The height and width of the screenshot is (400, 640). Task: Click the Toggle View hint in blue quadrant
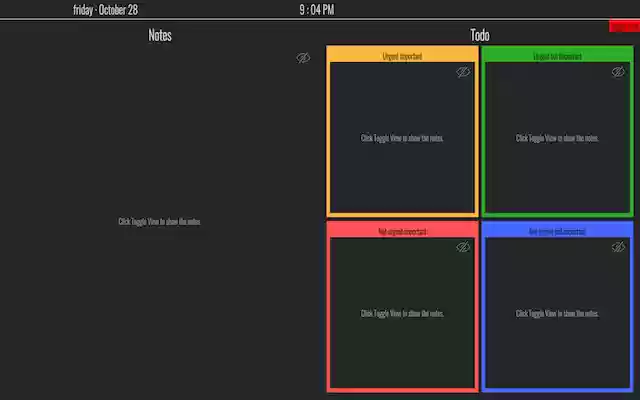(557, 313)
